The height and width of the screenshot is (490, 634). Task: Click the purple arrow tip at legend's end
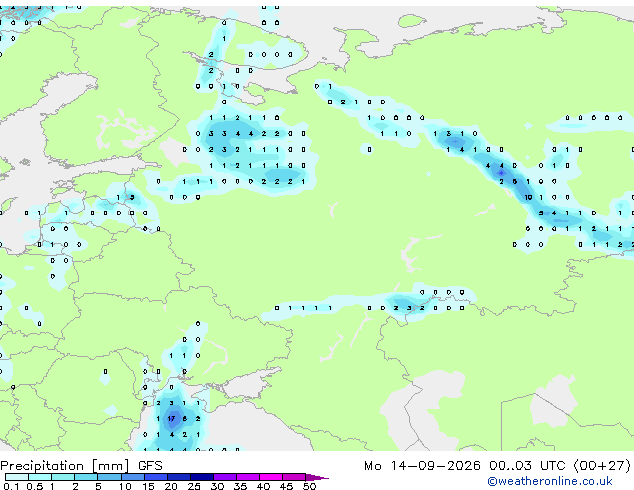click(x=317, y=478)
